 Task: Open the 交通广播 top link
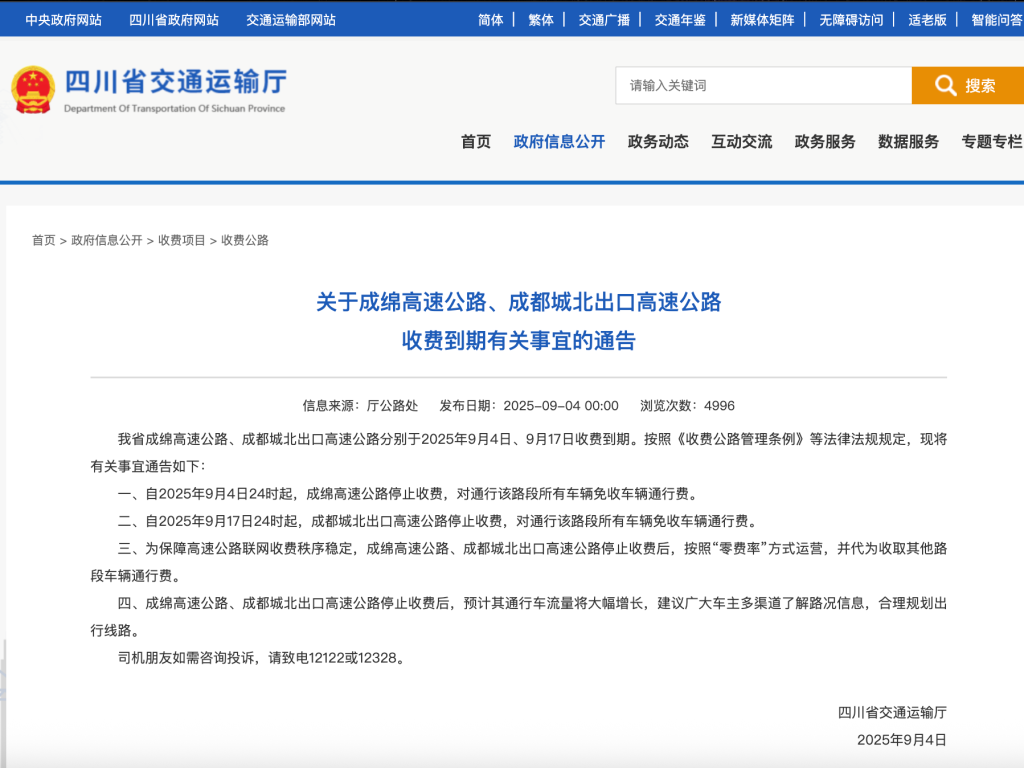[604, 20]
